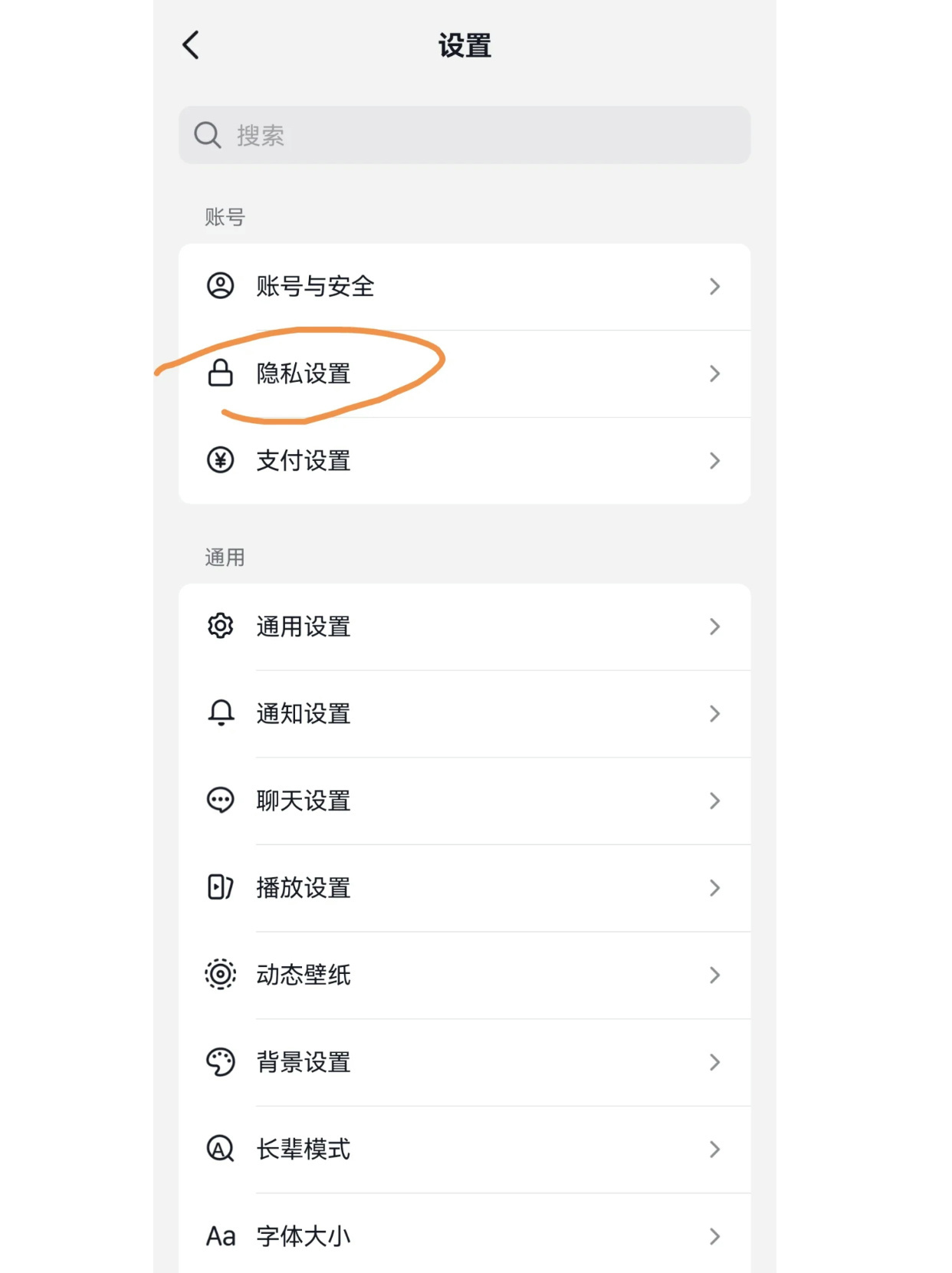Click the palette icon beside 背景设置

pos(220,1062)
